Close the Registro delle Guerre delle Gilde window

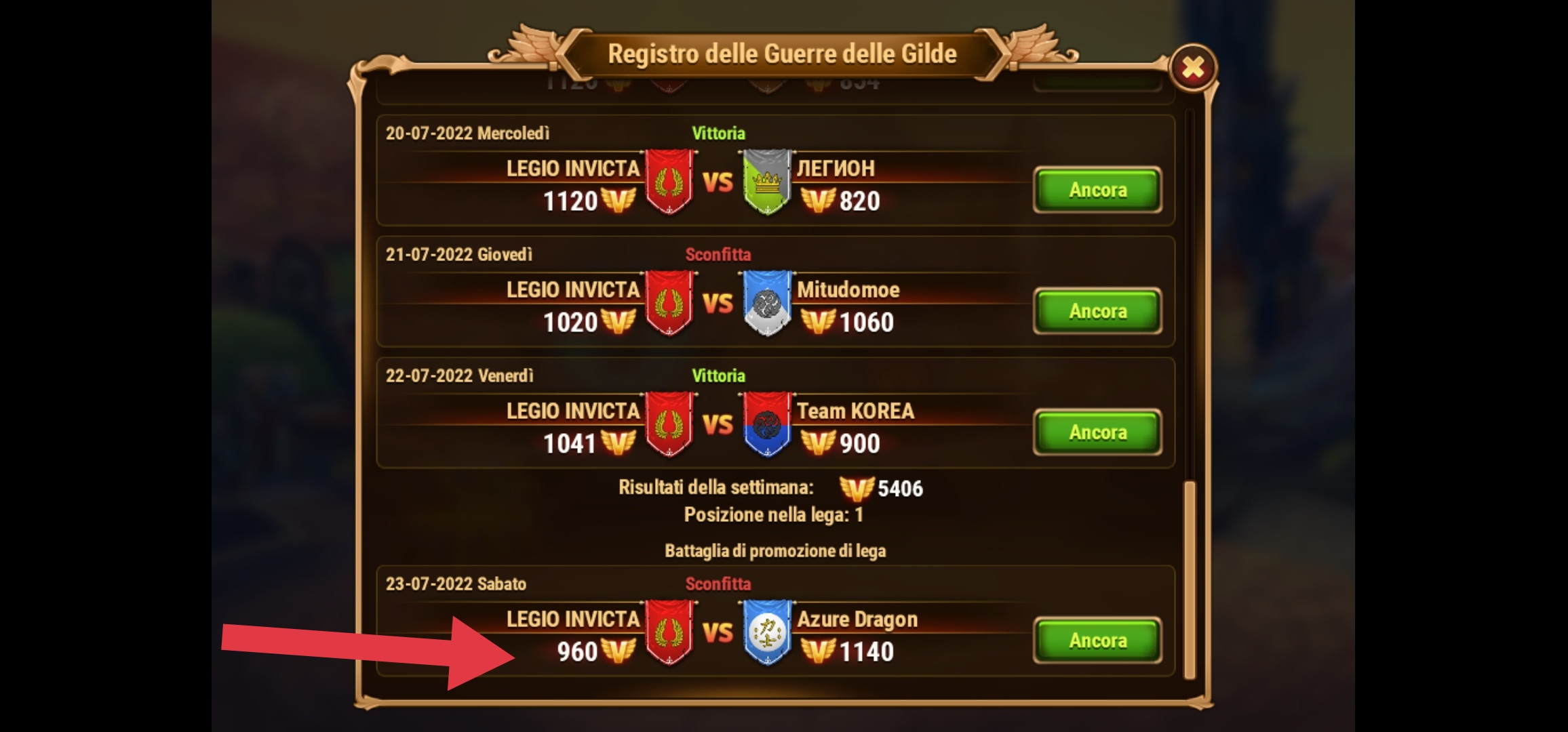click(1193, 68)
